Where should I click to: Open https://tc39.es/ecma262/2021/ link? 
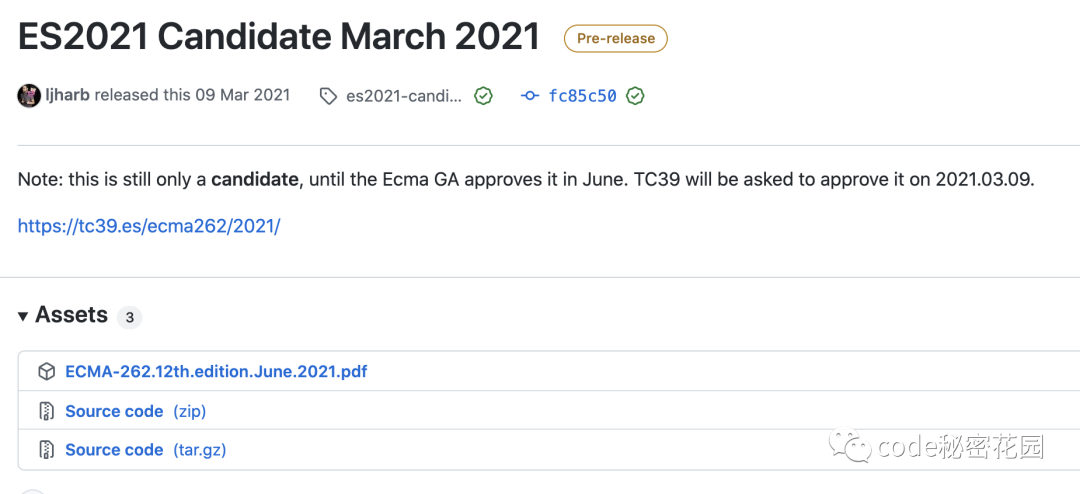click(x=149, y=226)
